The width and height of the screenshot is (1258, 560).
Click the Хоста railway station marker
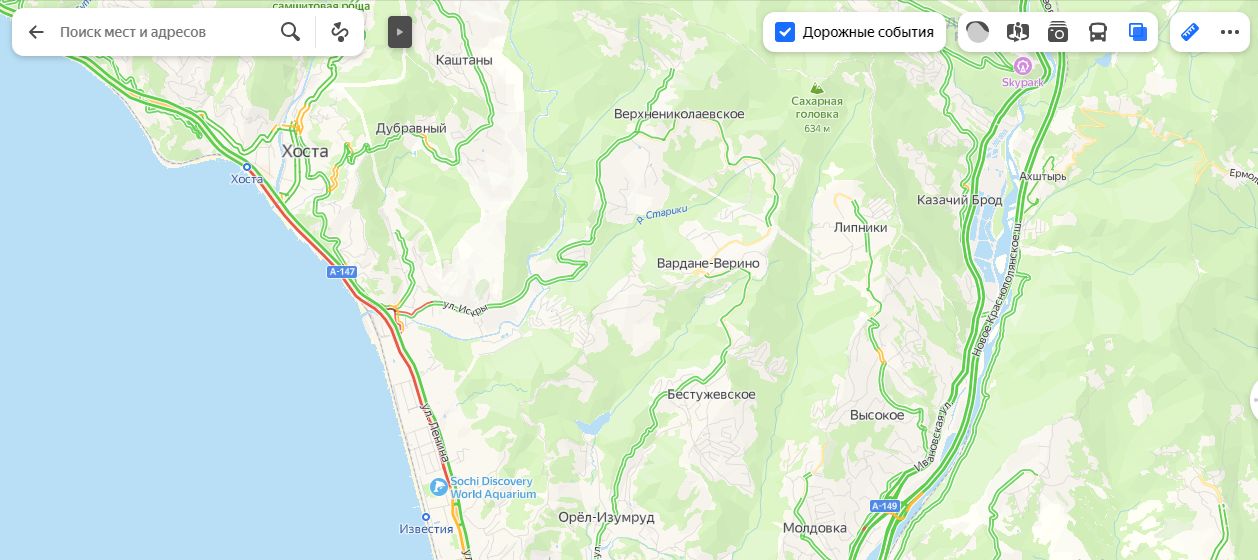247,167
